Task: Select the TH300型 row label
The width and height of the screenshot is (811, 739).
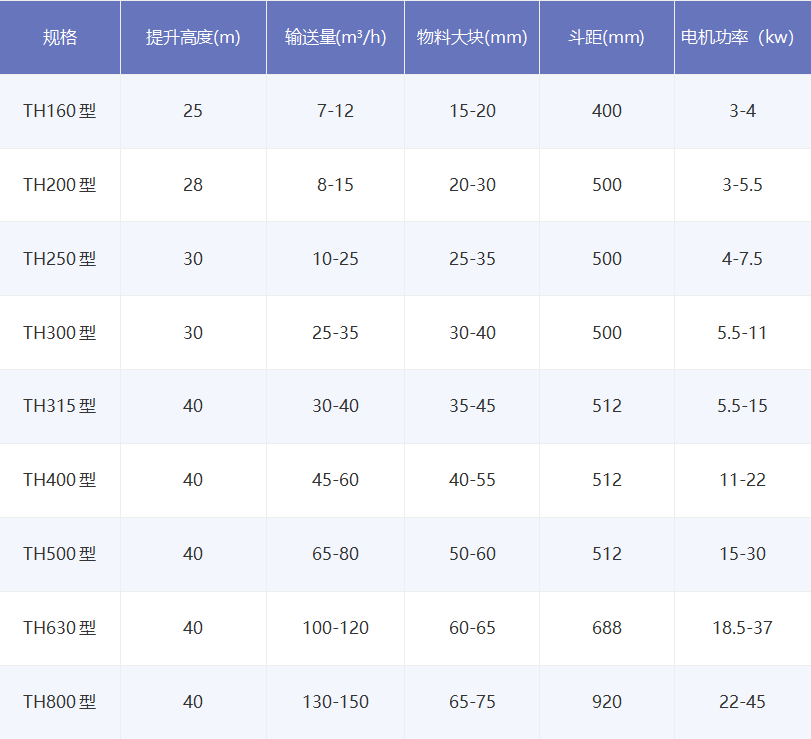Action: click(60, 333)
